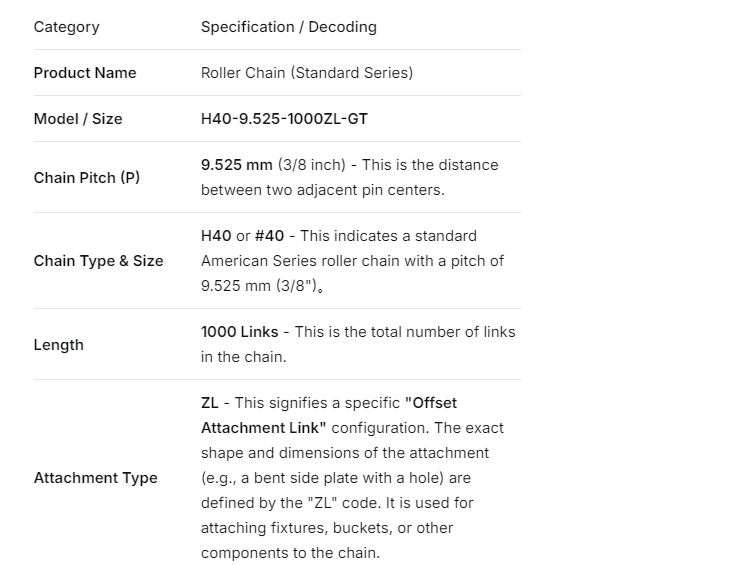Click the "Product Name" row label
This screenshot has width=742, height=565.
click(x=85, y=73)
